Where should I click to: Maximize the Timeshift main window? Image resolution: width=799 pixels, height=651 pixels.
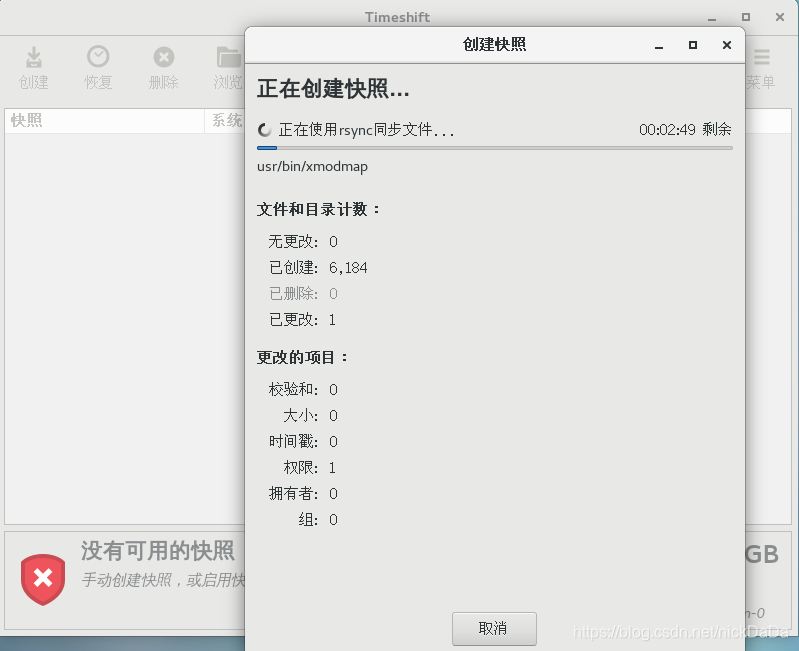click(745, 17)
